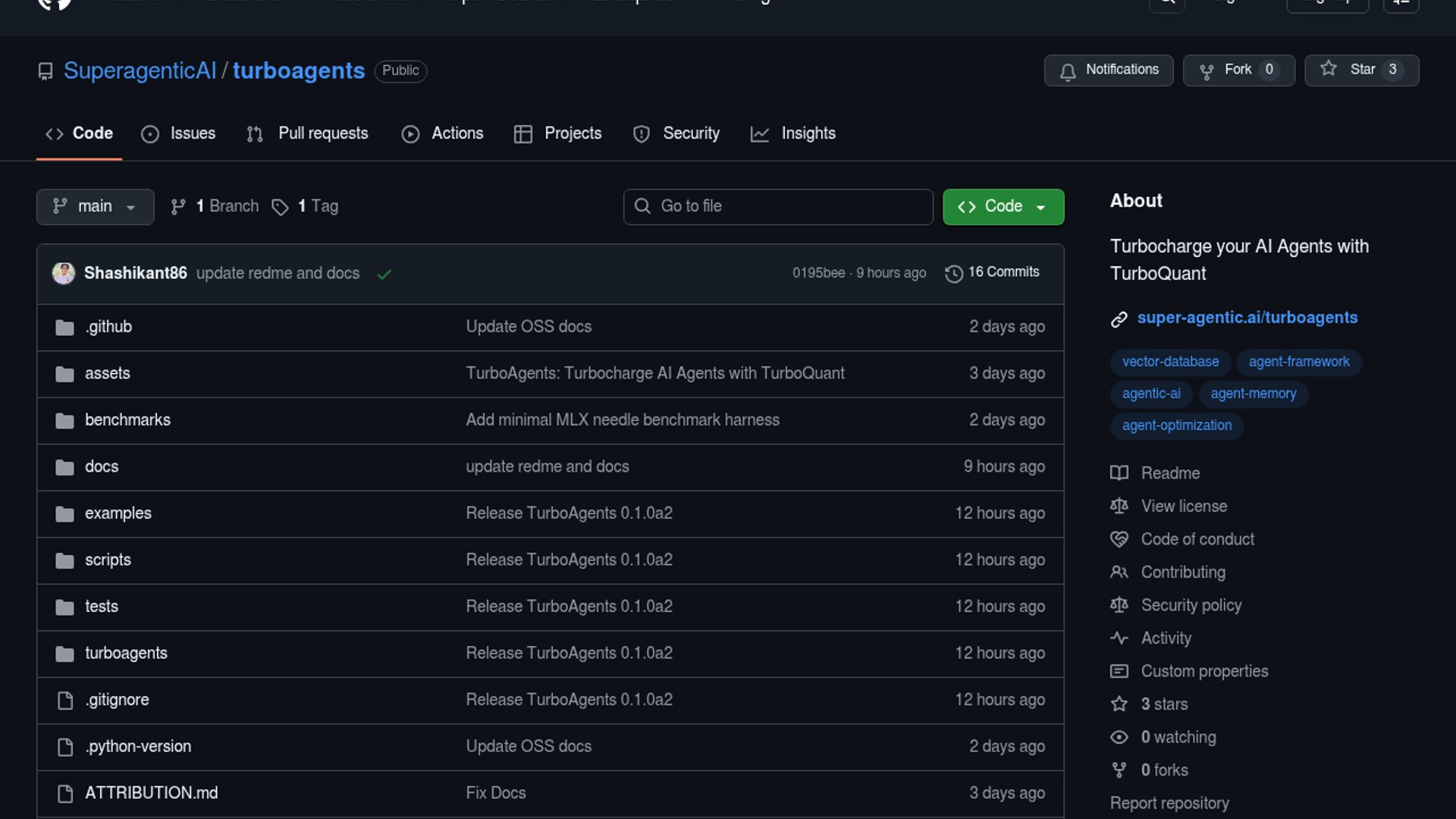Open the super-agentic.ai/turboagents website link

click(x=1247, y=318)
